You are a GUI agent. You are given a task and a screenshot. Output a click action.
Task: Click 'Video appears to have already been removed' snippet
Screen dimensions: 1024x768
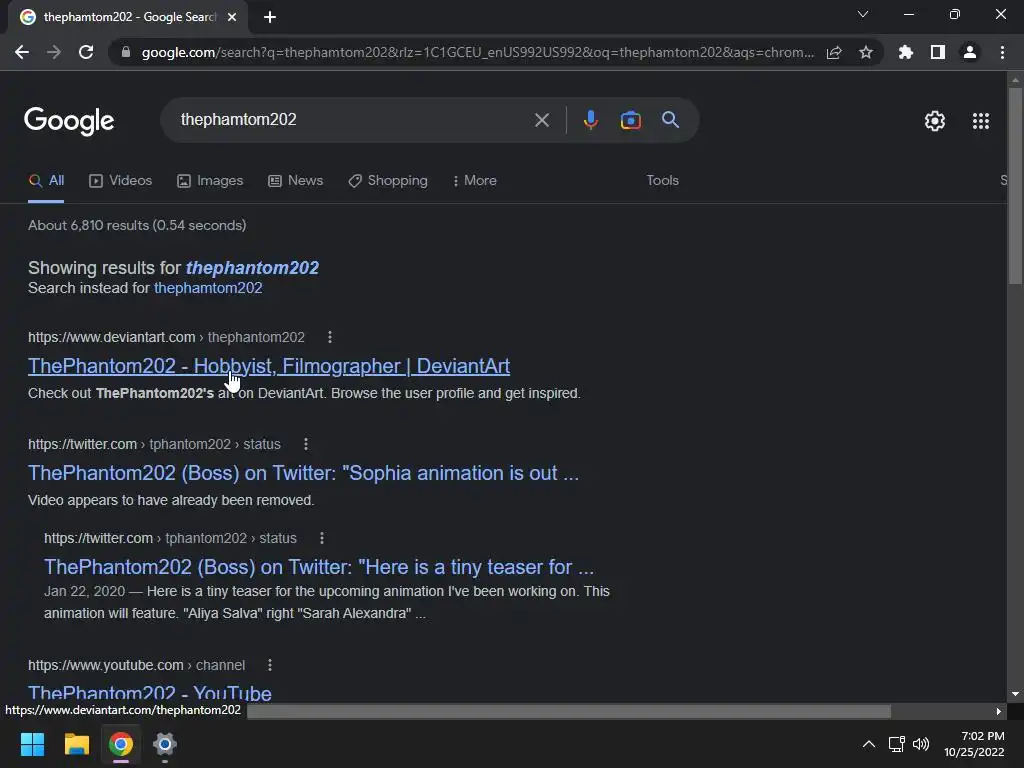171,500
